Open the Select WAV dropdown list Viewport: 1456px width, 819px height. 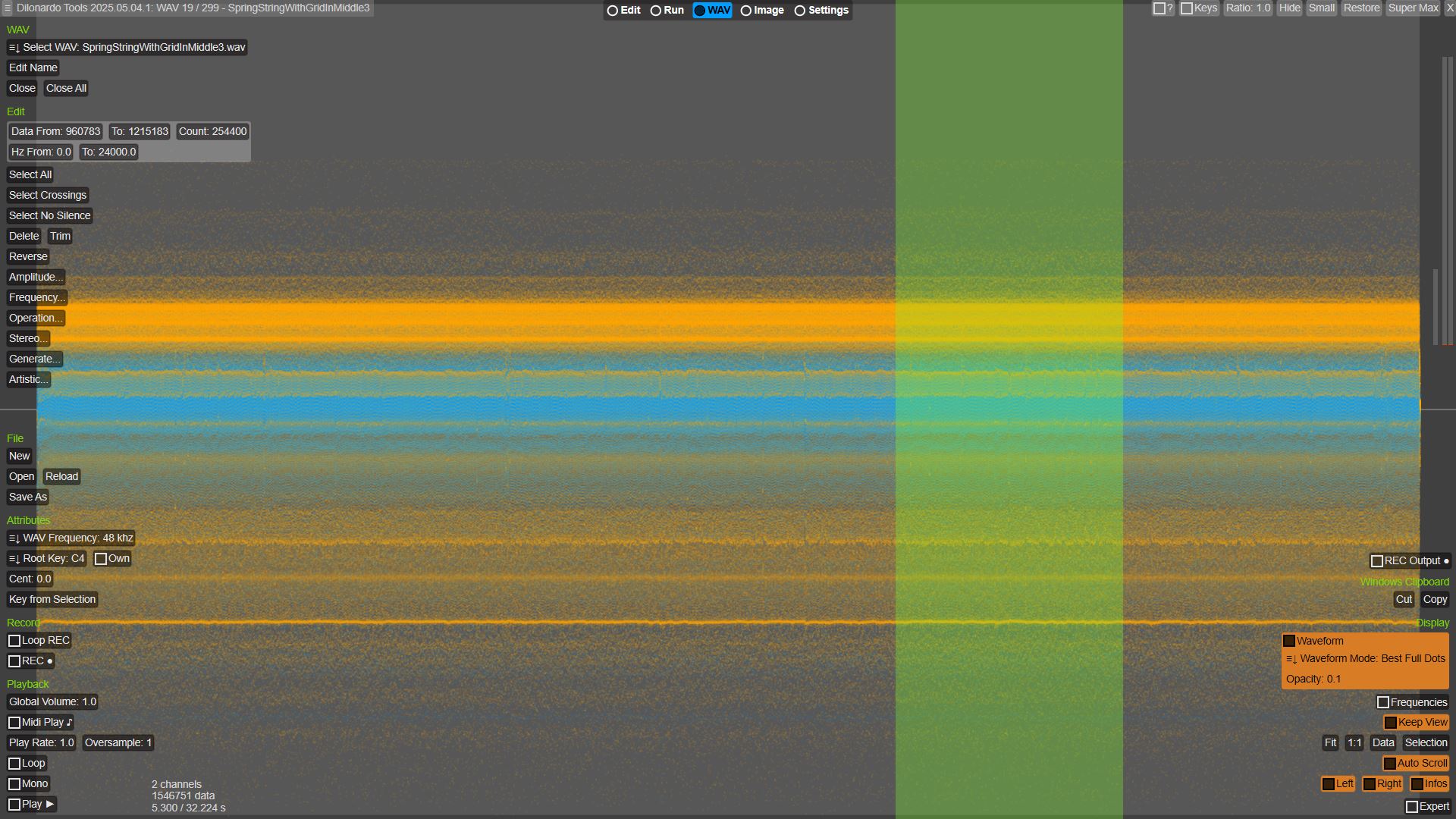[x=127, y=47]
